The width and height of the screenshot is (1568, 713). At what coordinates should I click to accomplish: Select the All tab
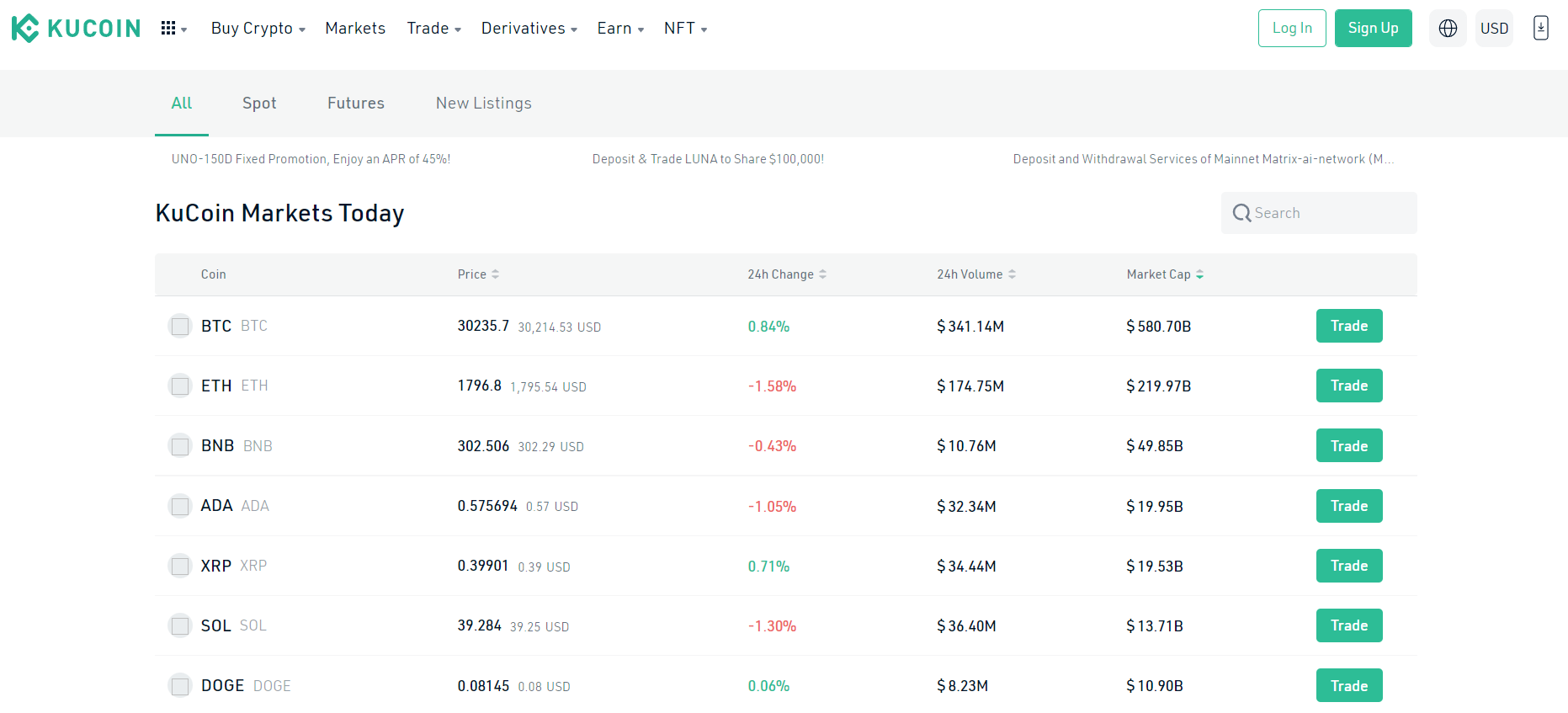click(x=182, y=103)
